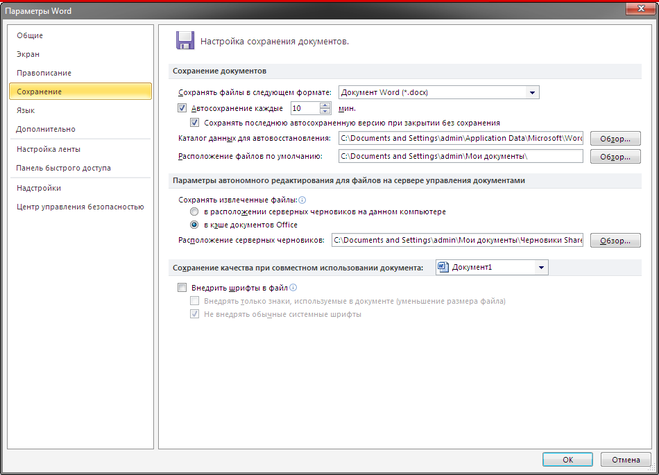Select the Сохранение settings category
The width and height of the screenshot is (659, 475).
pos(80,91)
